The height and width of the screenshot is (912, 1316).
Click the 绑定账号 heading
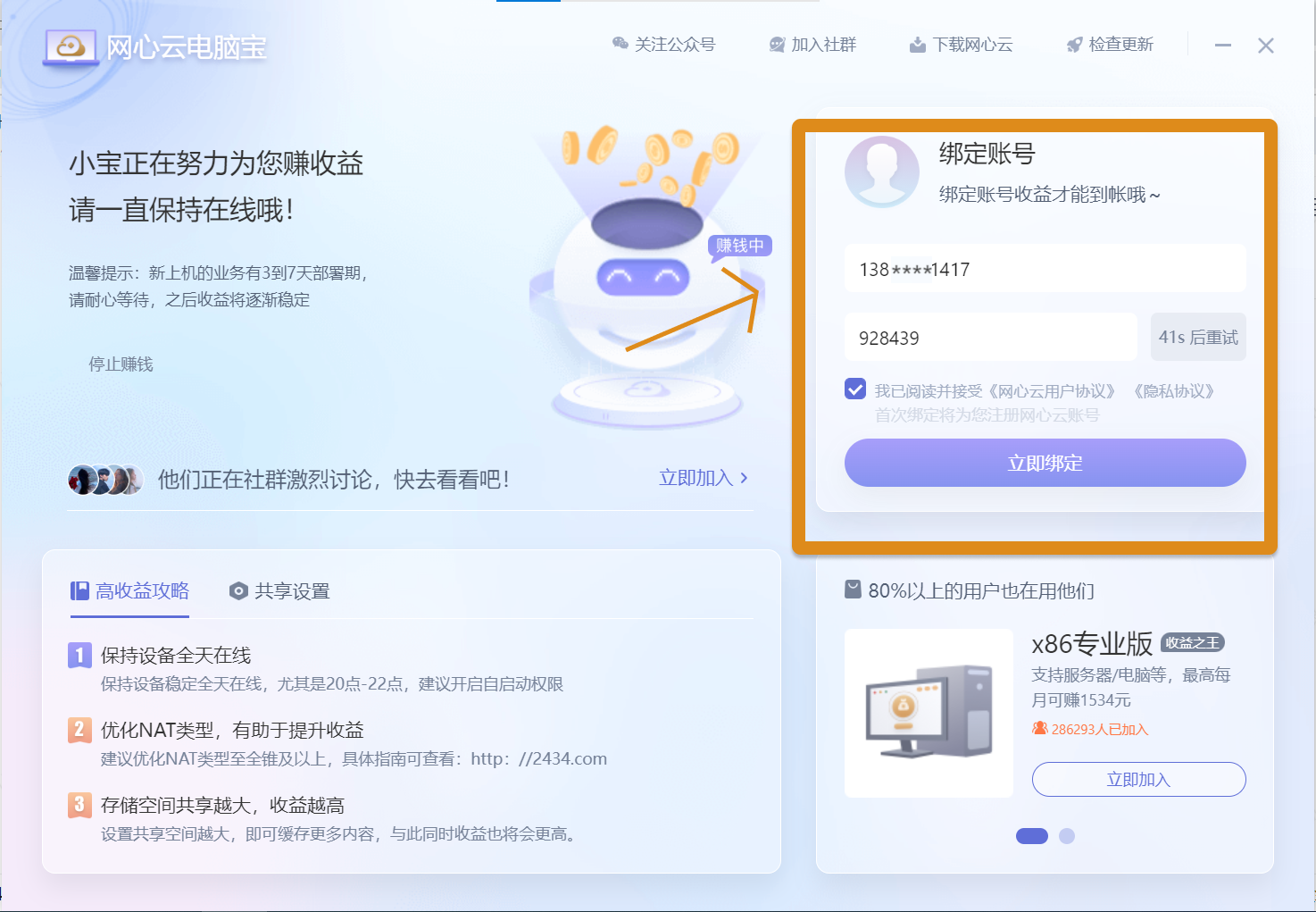987,154
